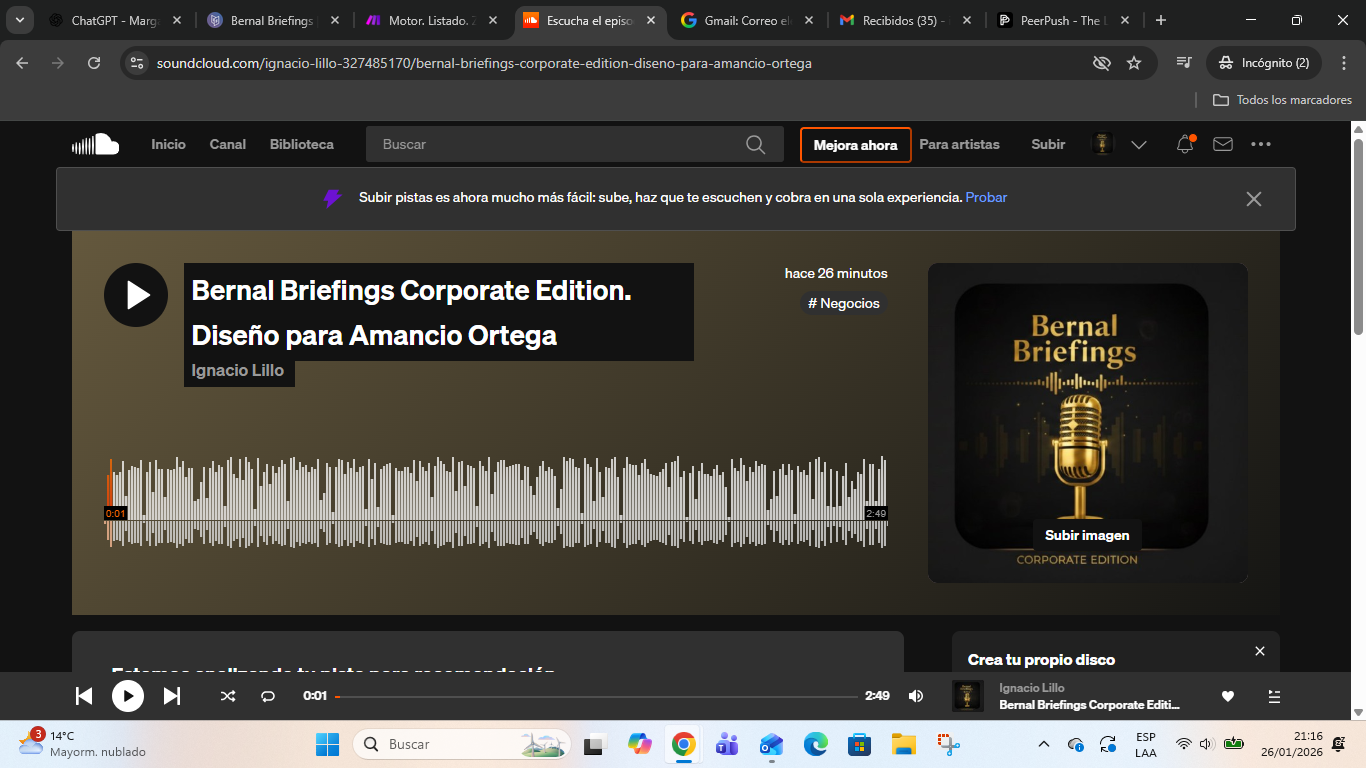The image size is (1366, 768).
Task: Collapse the 'Crea tu propio disco' panel
Action: 1259,651
